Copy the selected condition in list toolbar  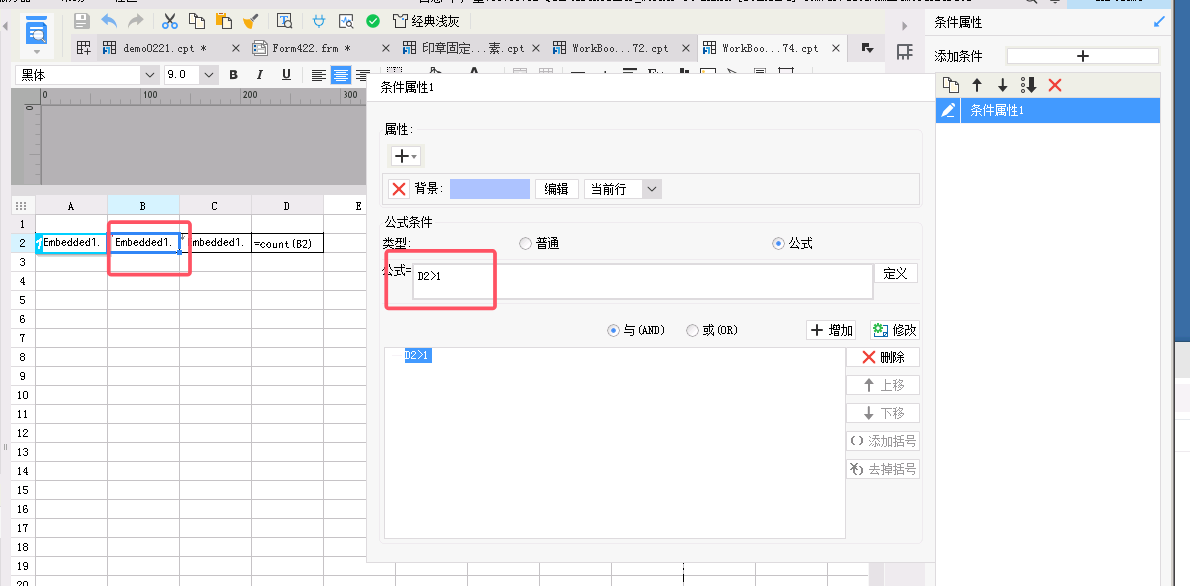[950, 85]
